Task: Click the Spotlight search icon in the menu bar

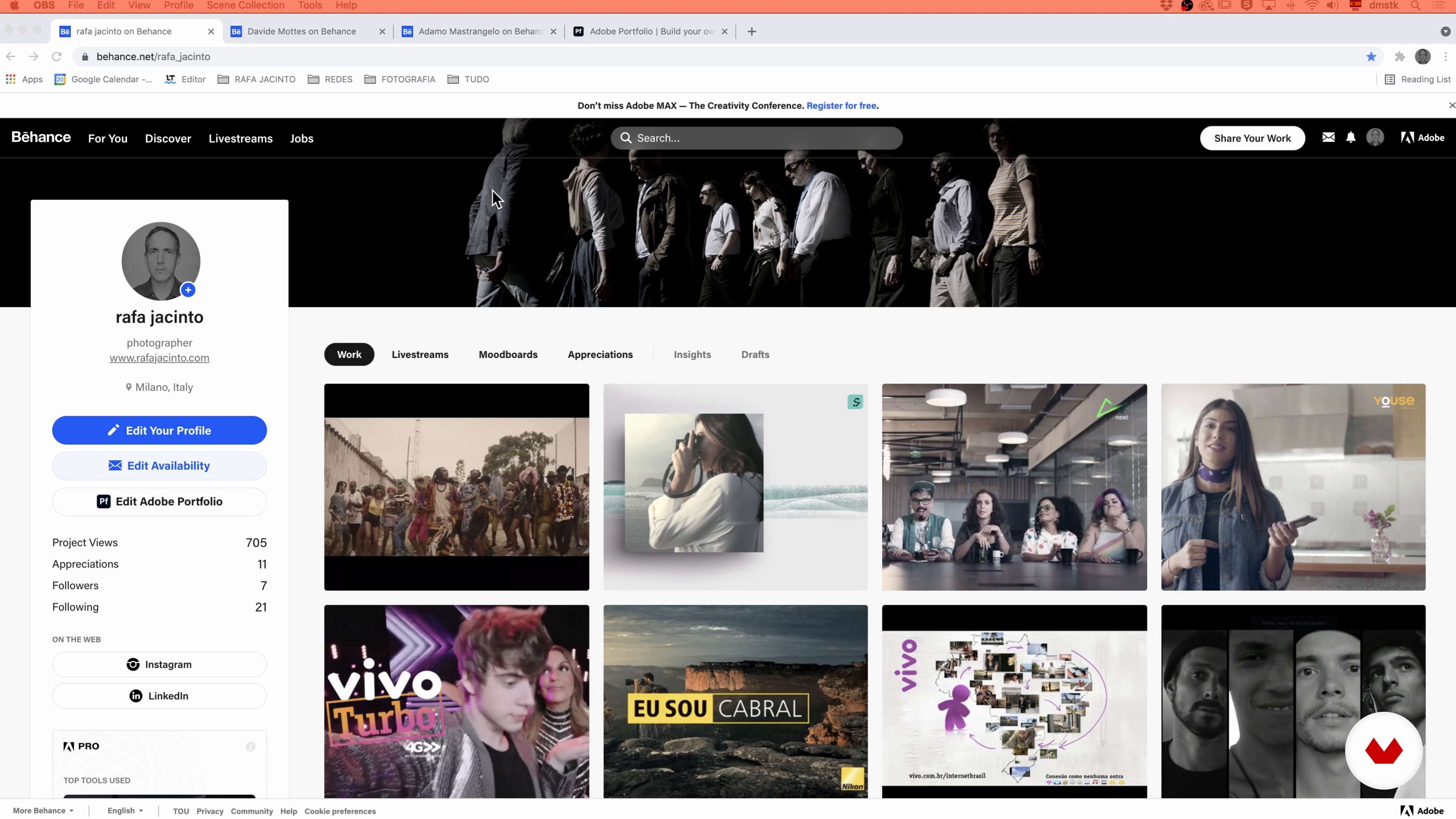Action: click(x=1415, y=6)
